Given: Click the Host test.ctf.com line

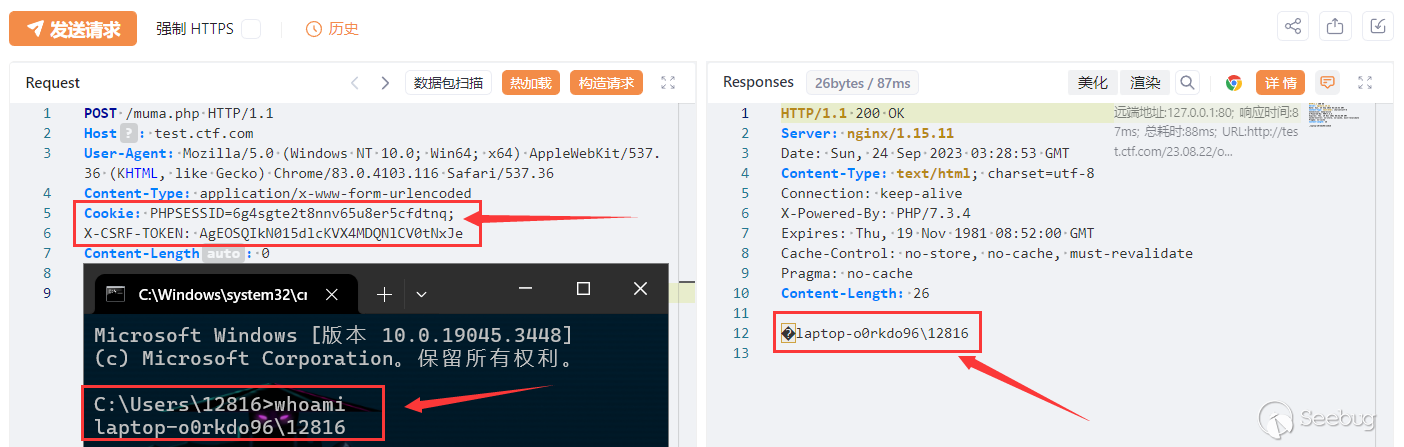Looking at the screenshot, I should [x=168, y=133].
